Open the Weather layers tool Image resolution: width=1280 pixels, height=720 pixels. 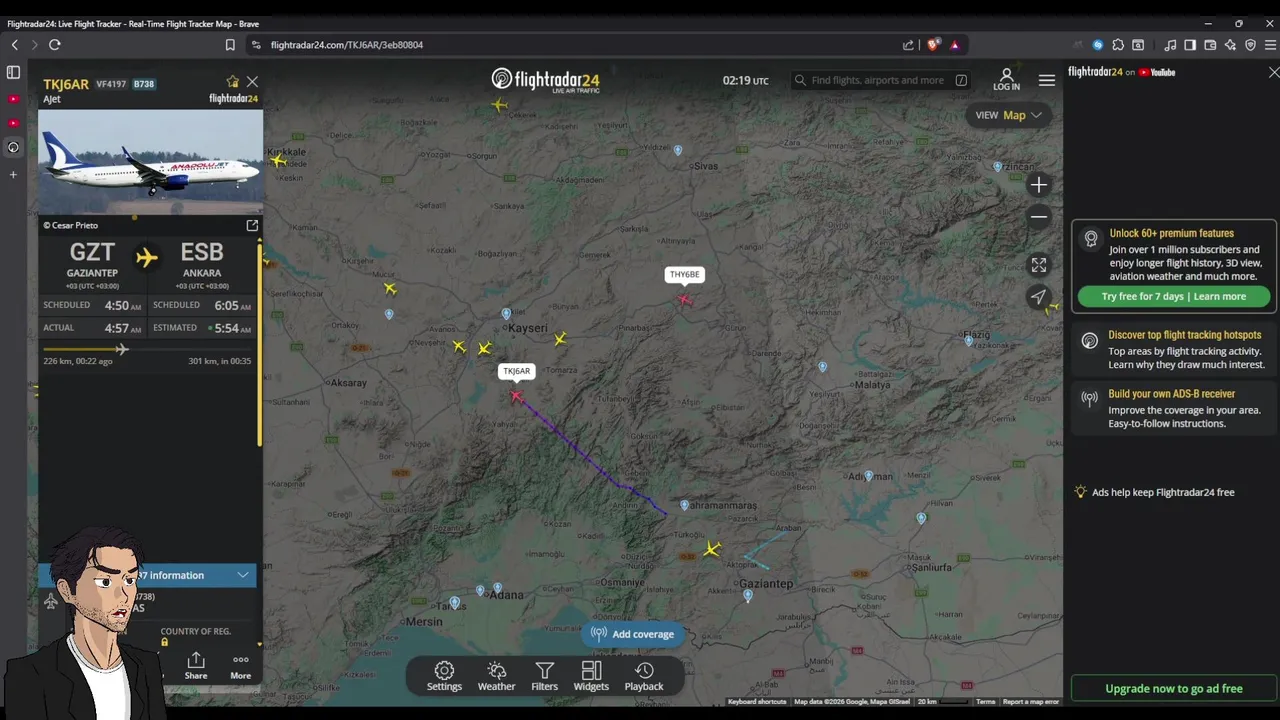point(496,676)
